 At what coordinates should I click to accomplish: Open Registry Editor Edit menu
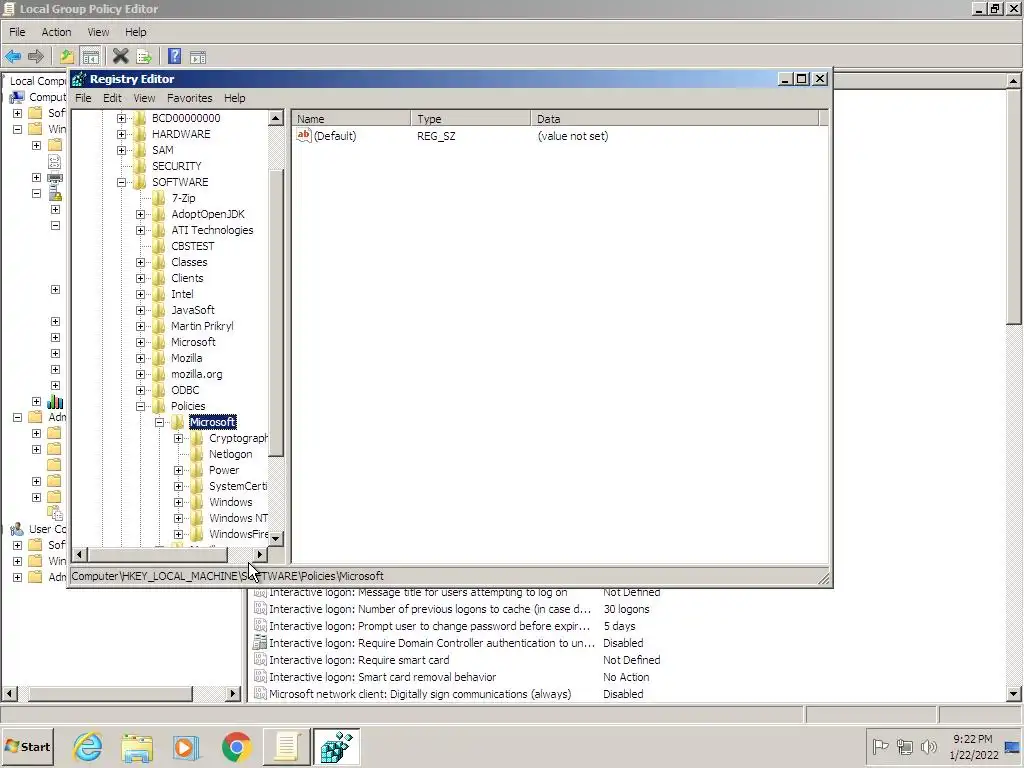pos(112,98)
